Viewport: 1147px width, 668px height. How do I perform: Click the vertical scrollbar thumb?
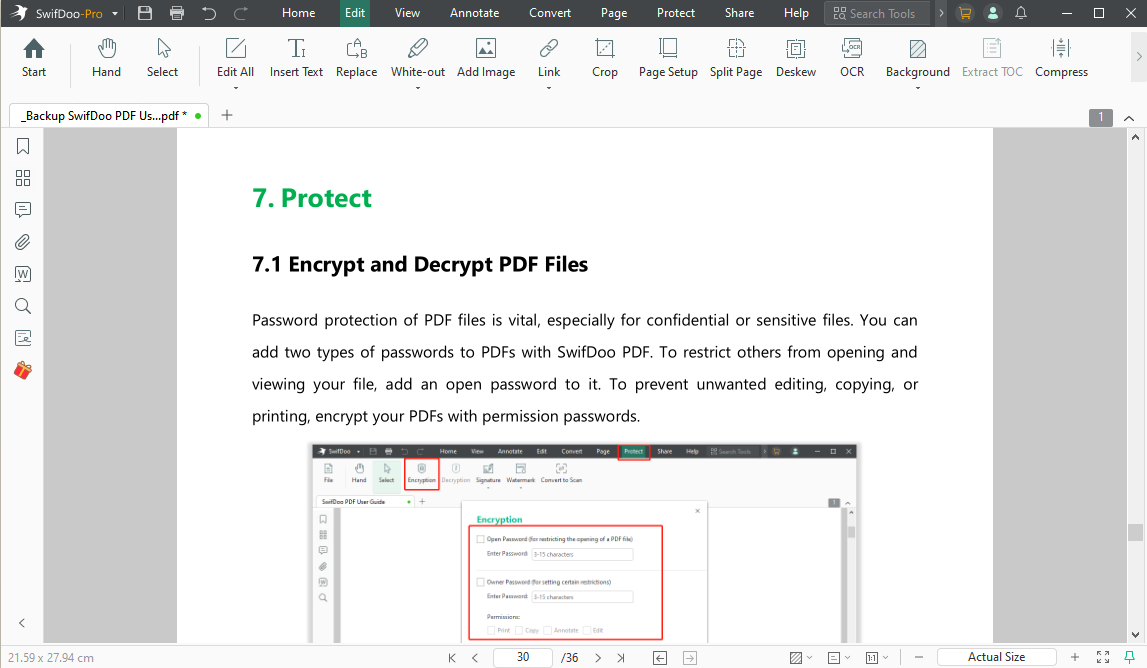[x=1135, y=532]
